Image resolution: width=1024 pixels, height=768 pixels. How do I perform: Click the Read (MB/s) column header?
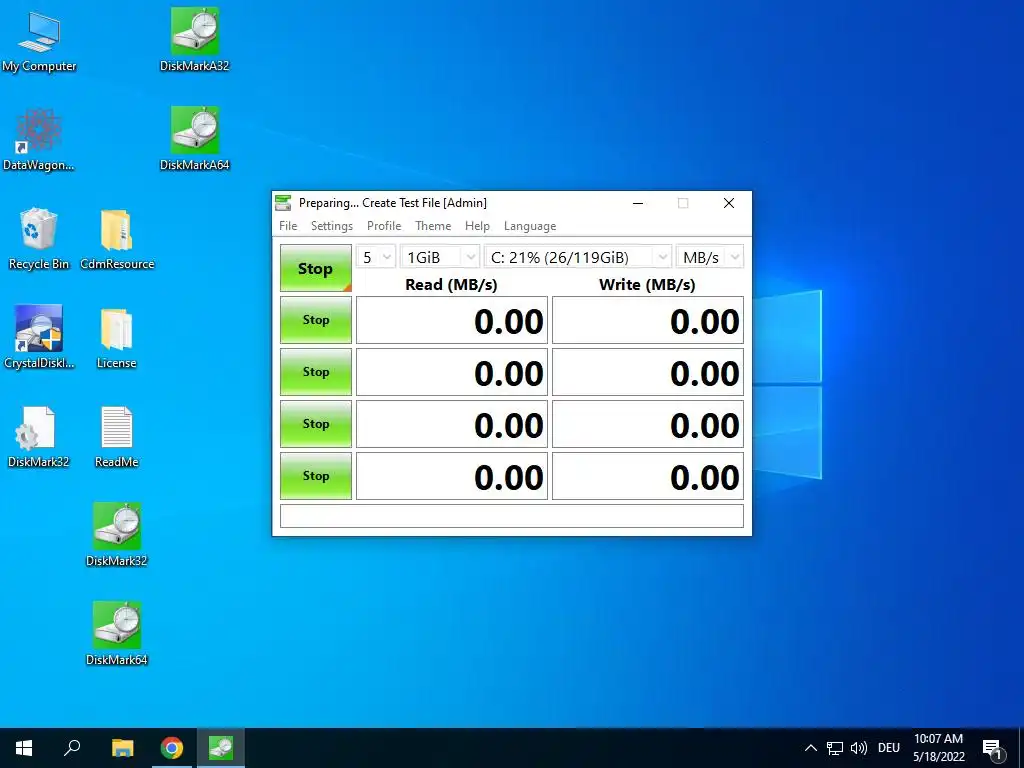(x=451, y=285)
